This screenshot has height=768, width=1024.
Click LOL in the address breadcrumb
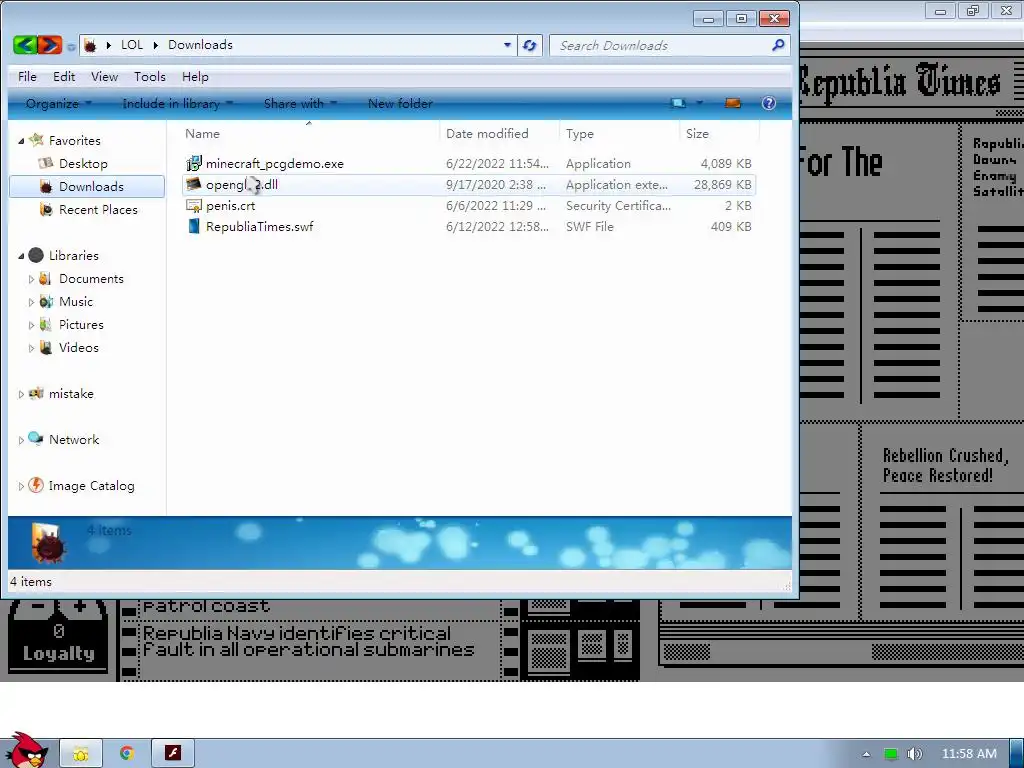[132, 45]
